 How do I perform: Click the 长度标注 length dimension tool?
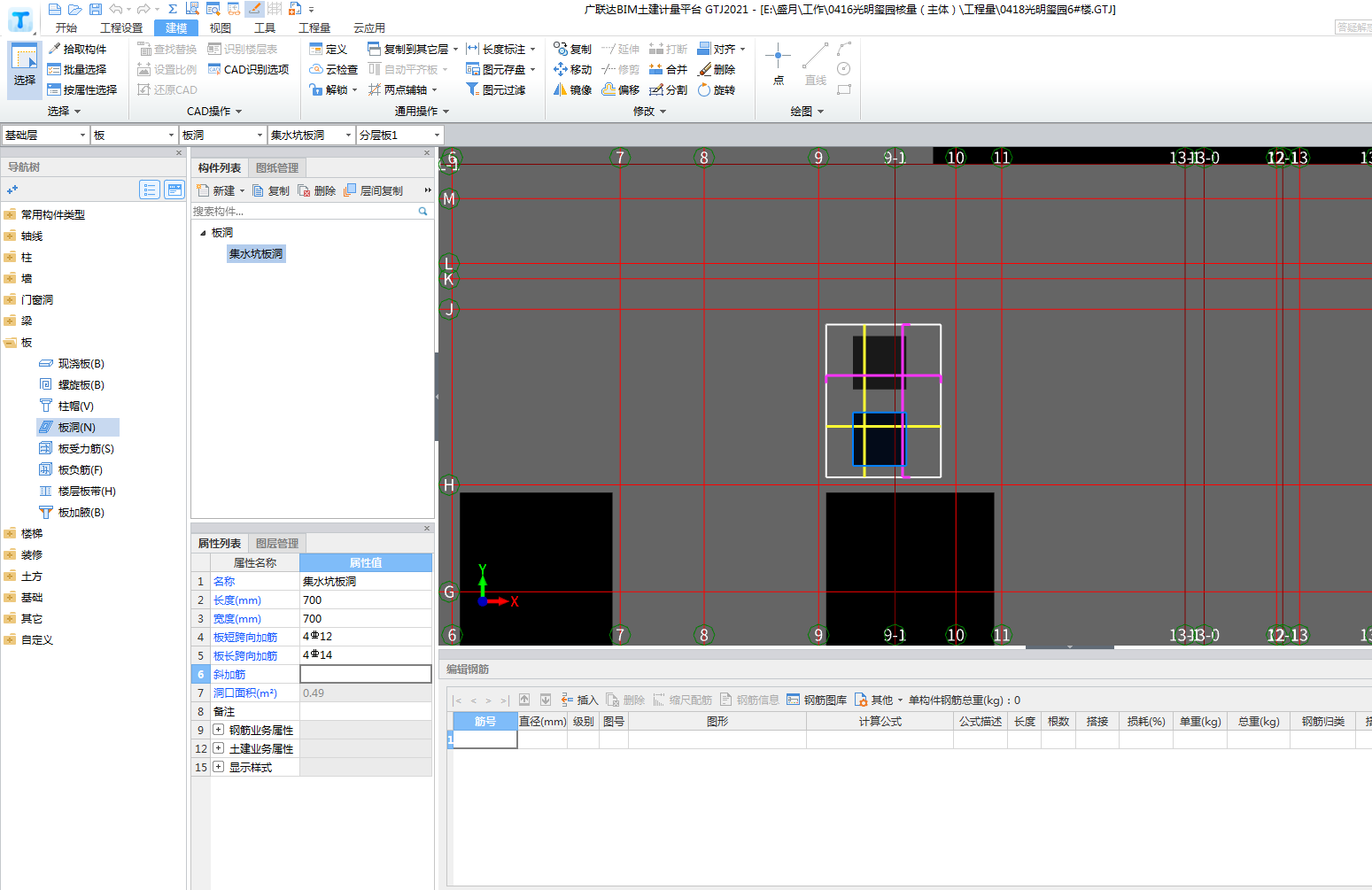pyautogui.click(x=501, y=49)
